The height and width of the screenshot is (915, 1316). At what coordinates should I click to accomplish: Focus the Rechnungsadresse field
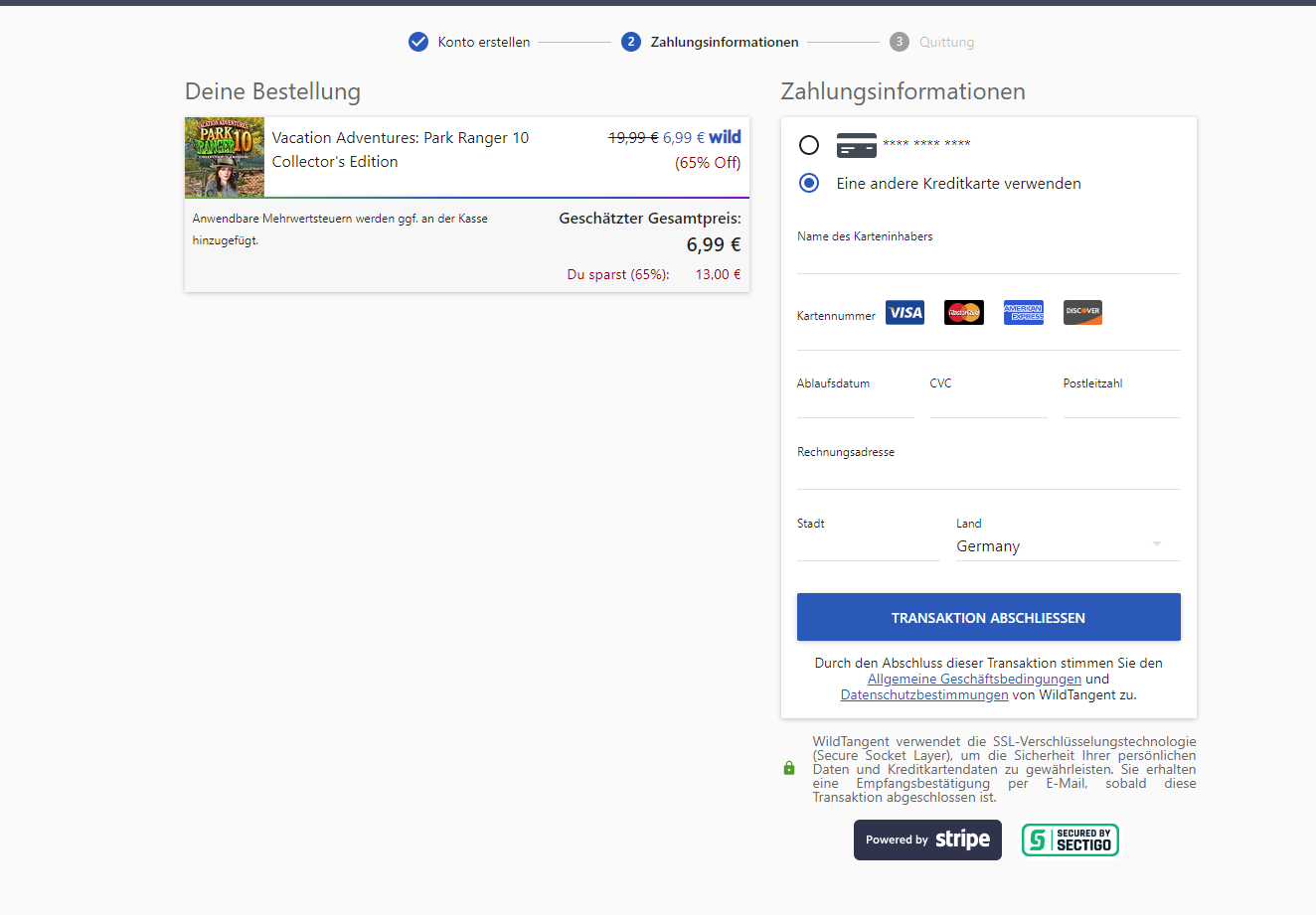989,476
